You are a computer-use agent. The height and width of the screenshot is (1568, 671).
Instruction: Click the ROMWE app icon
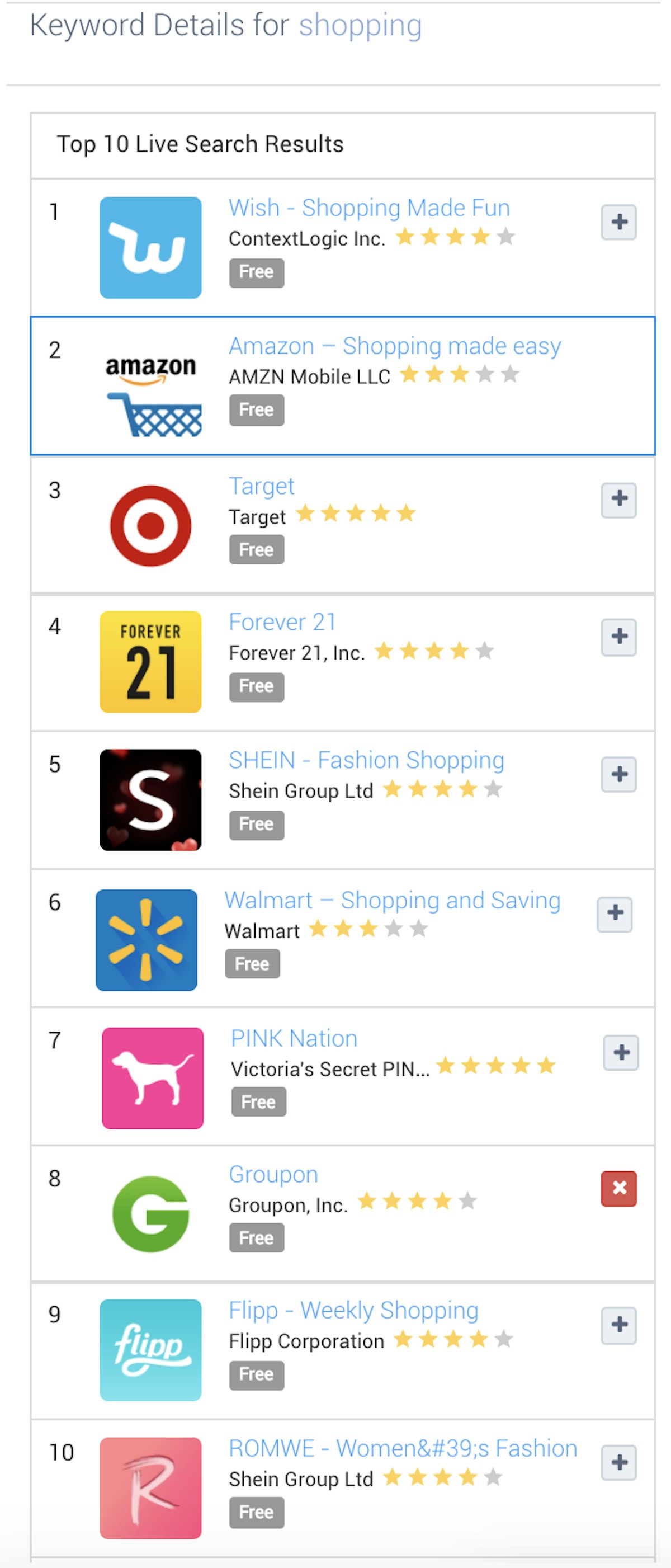(x=150, y=1487)
